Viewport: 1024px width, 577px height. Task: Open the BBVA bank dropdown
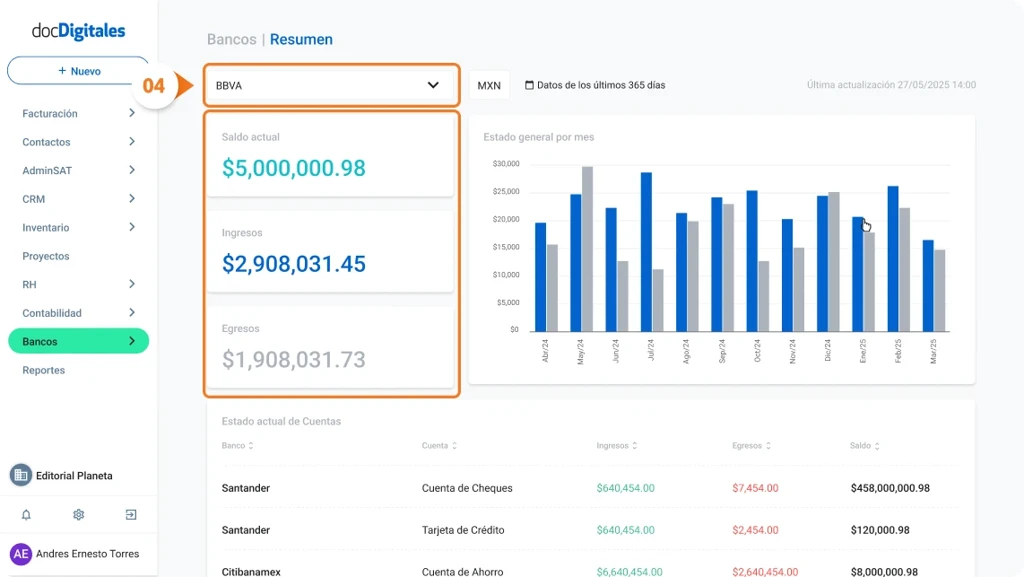point(331,85)
